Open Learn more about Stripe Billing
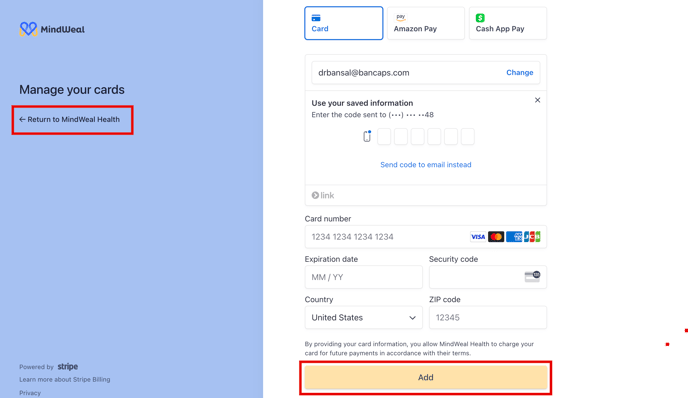This screenshot has width=688, height=398. pos(64,380)
